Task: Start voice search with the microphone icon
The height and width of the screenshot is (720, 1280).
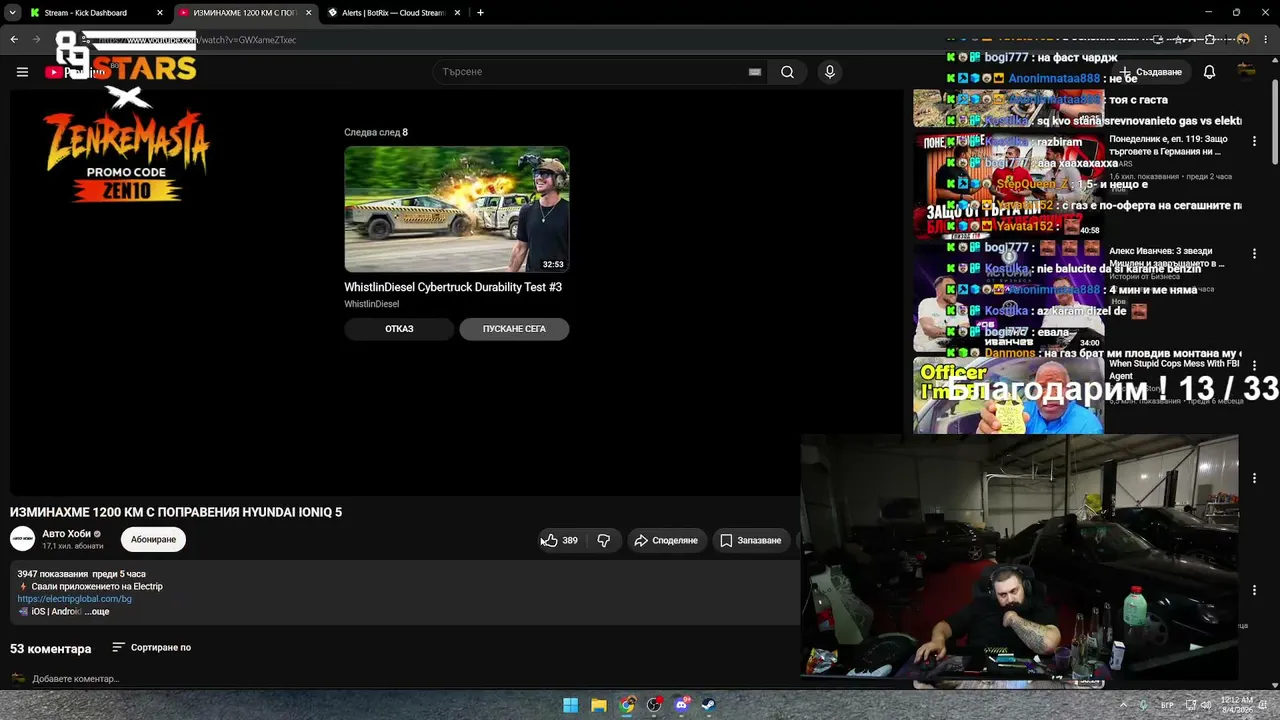Action: [829, 72]
